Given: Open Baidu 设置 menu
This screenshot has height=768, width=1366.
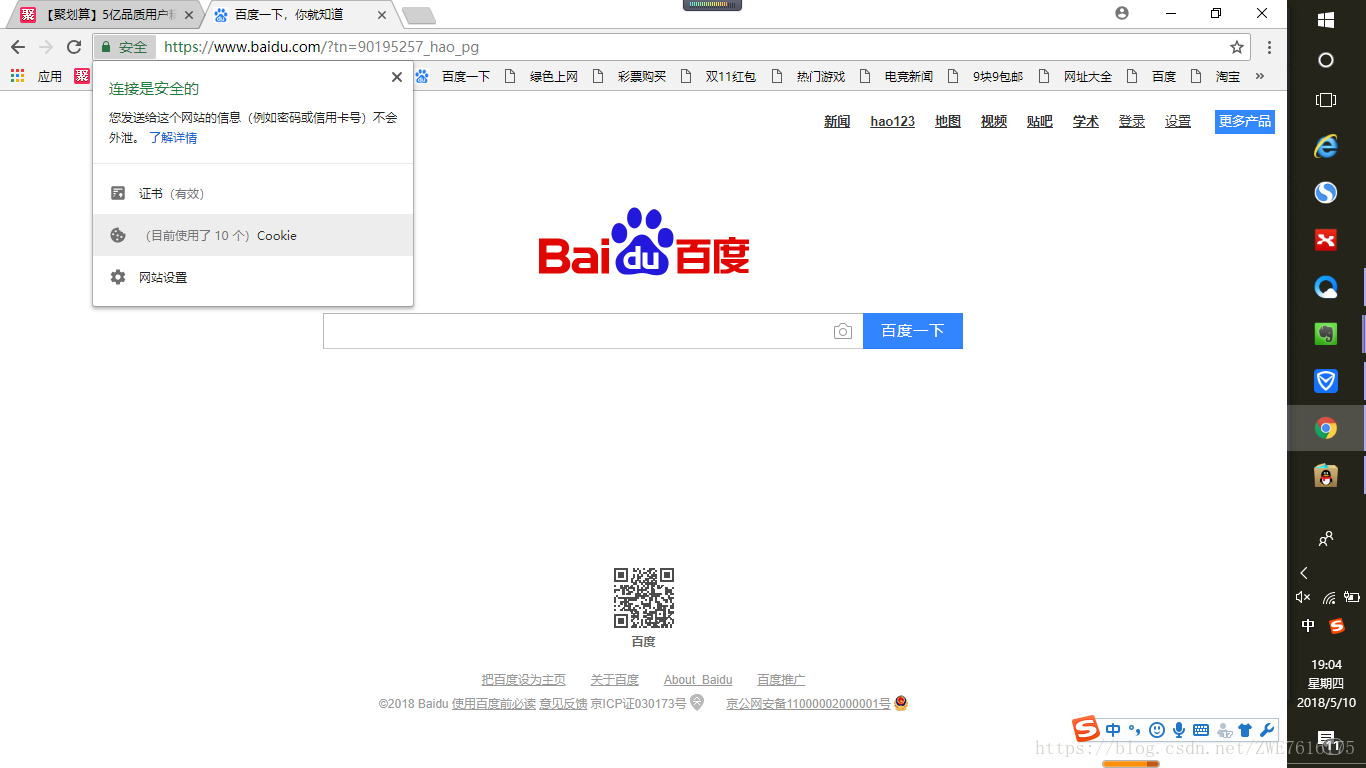Looking at the screenshot, I should (x=1178, y=121).
